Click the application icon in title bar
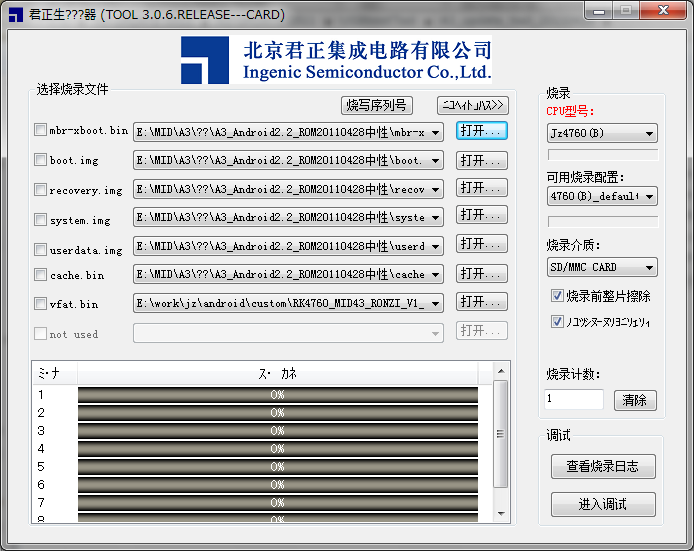The image size is (694, 551). click(x=15, y=15)
